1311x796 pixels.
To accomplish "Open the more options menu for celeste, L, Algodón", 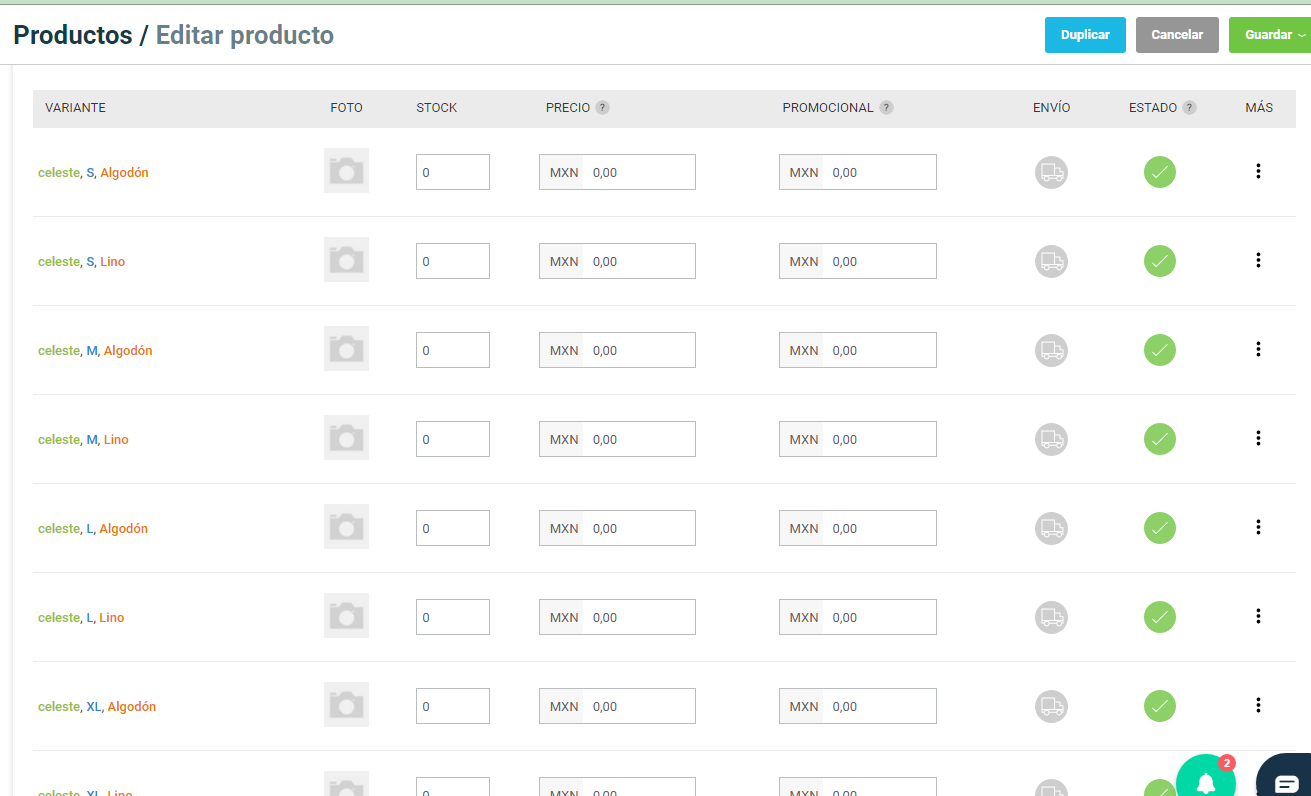I will pos(1258,527).
